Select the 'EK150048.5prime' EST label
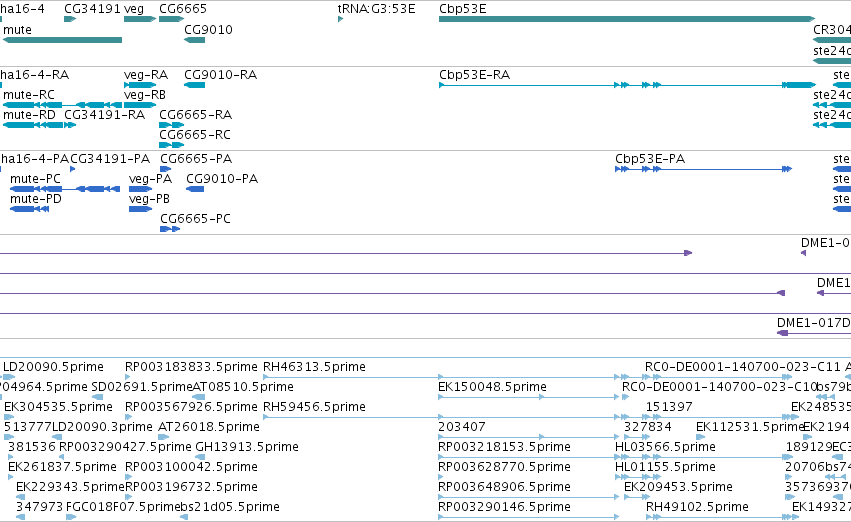The width and height of the screenshot is (851, 522). point(492,387)
